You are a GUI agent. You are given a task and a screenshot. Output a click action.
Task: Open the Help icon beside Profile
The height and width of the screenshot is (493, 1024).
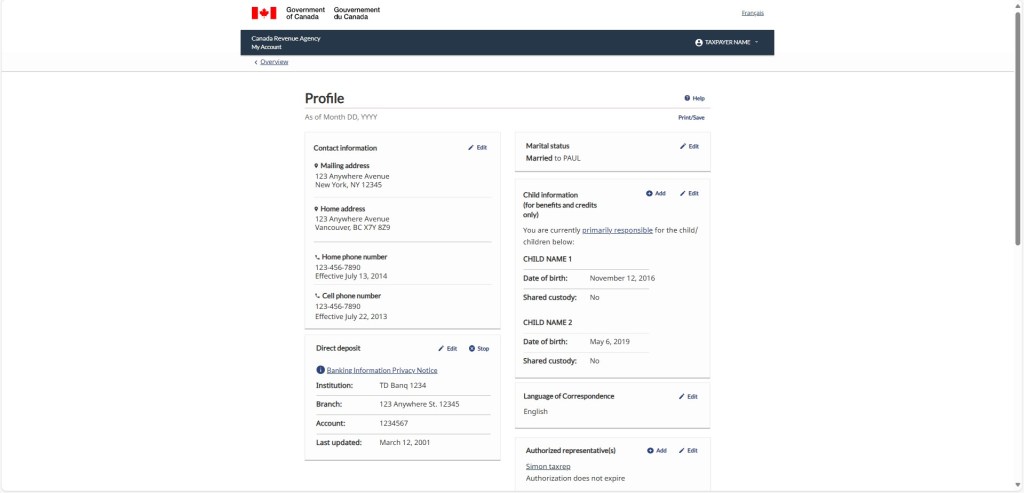(x=694, y=98)
